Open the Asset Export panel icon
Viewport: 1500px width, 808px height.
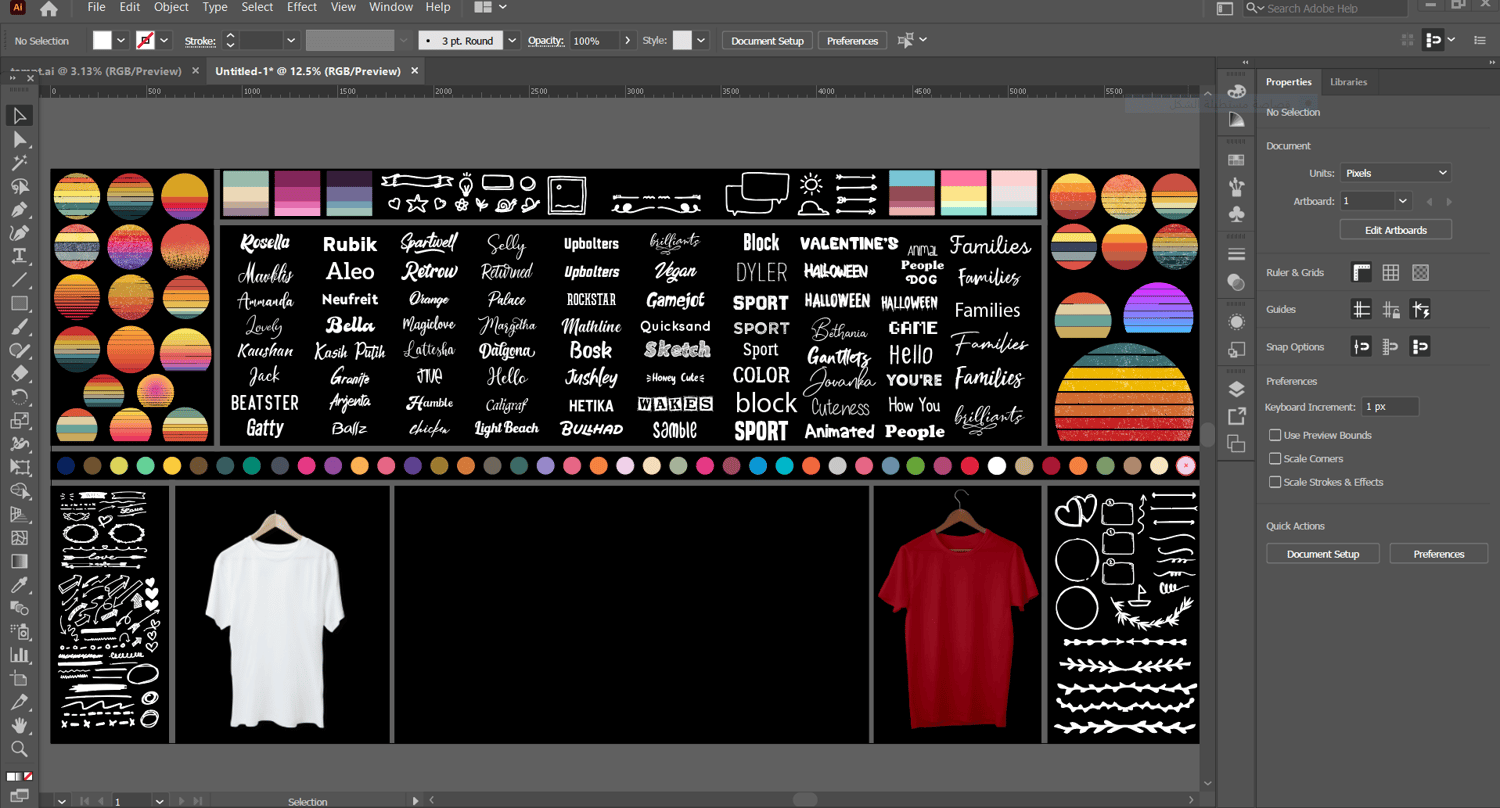point(1237,416)
